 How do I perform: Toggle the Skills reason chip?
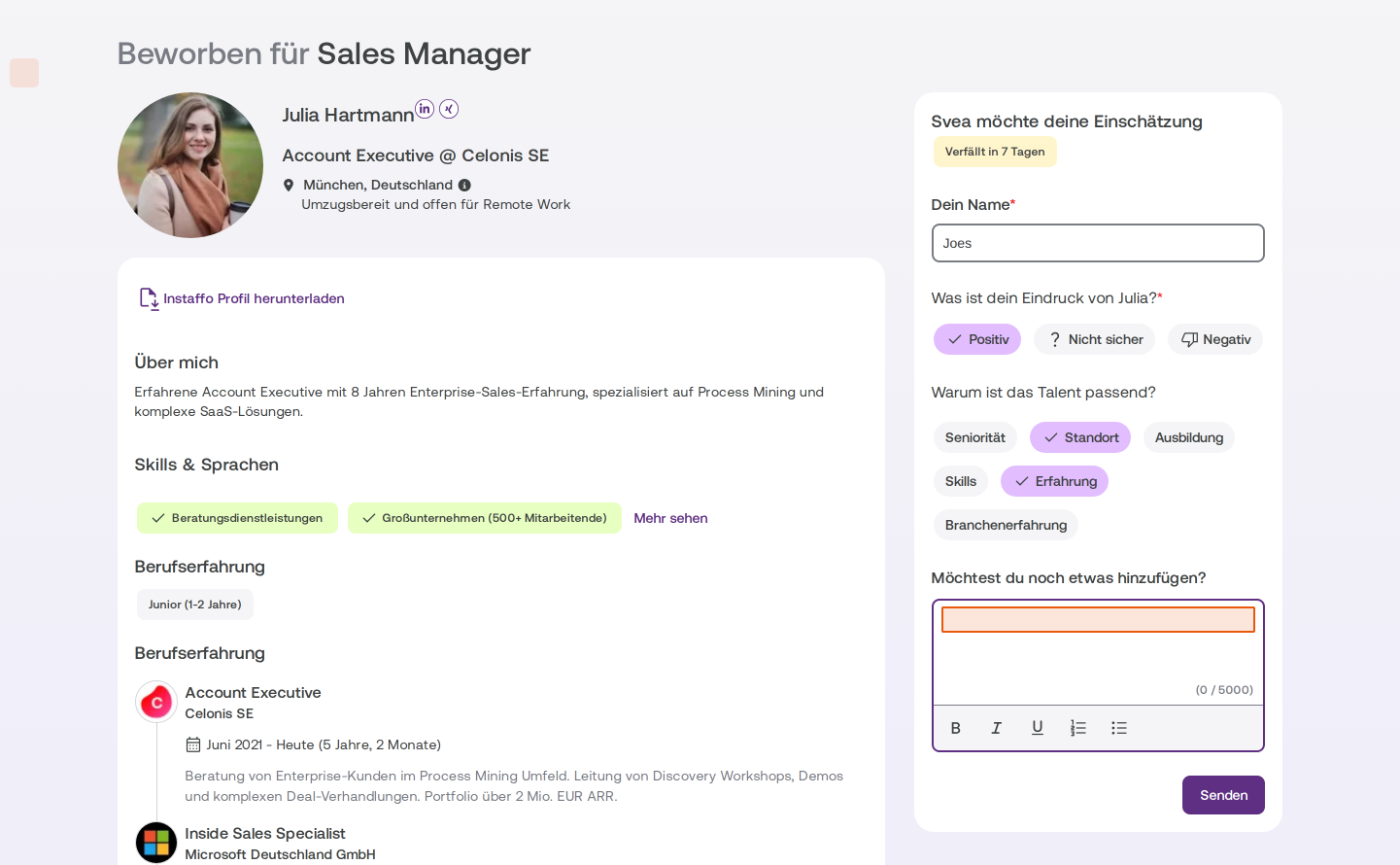tap(961, 481)
